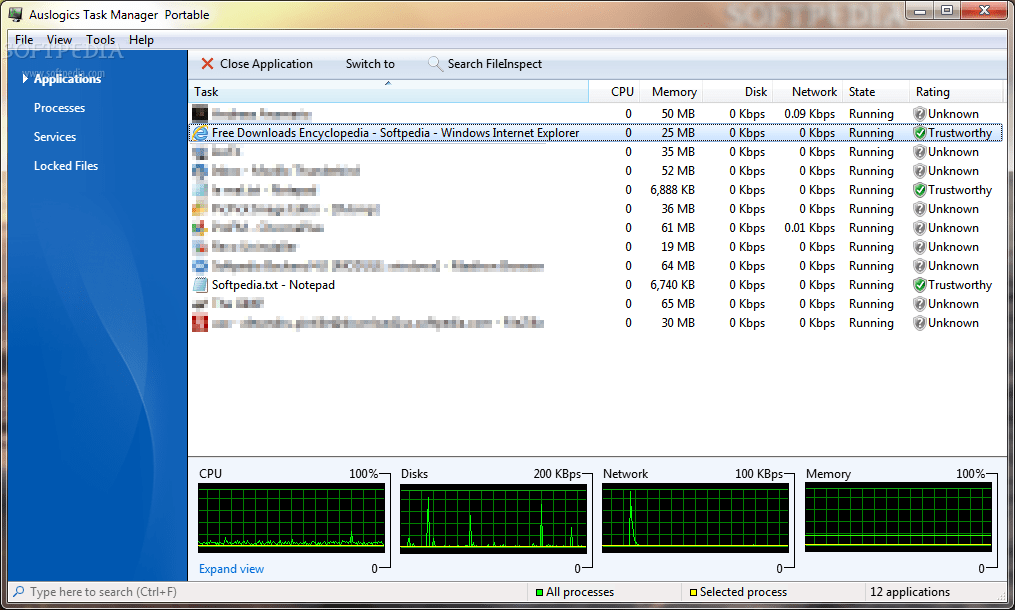Click the Unknown shield in the 50 MB row
Image resolution: width=1015 pixels, height=610 pixels.
pyautogui.click(x=919, y=114)
